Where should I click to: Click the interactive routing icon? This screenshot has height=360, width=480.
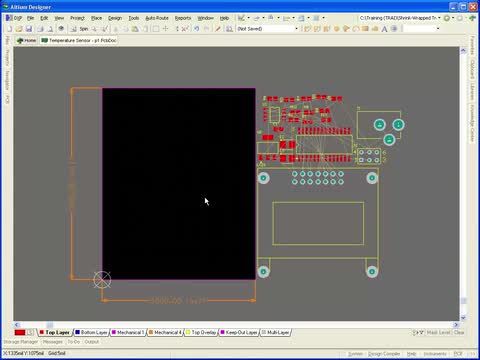(307, 29)
